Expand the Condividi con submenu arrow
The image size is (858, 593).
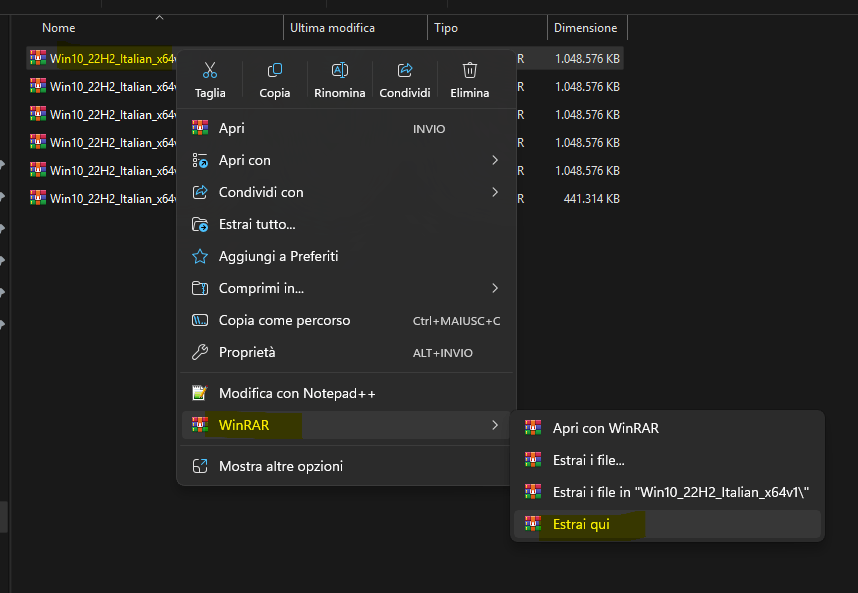(x=495, y=192)
